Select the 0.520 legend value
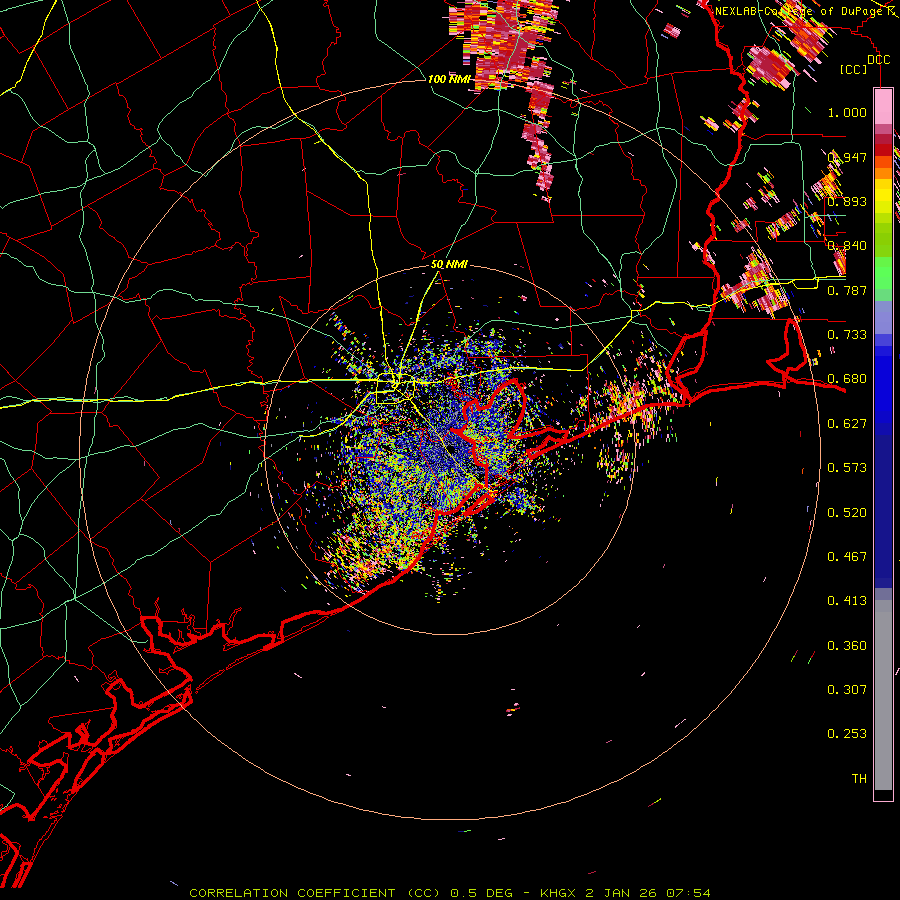Image resolution: width=900 pixels, height=900 pixels. click(x=847, y=512)
